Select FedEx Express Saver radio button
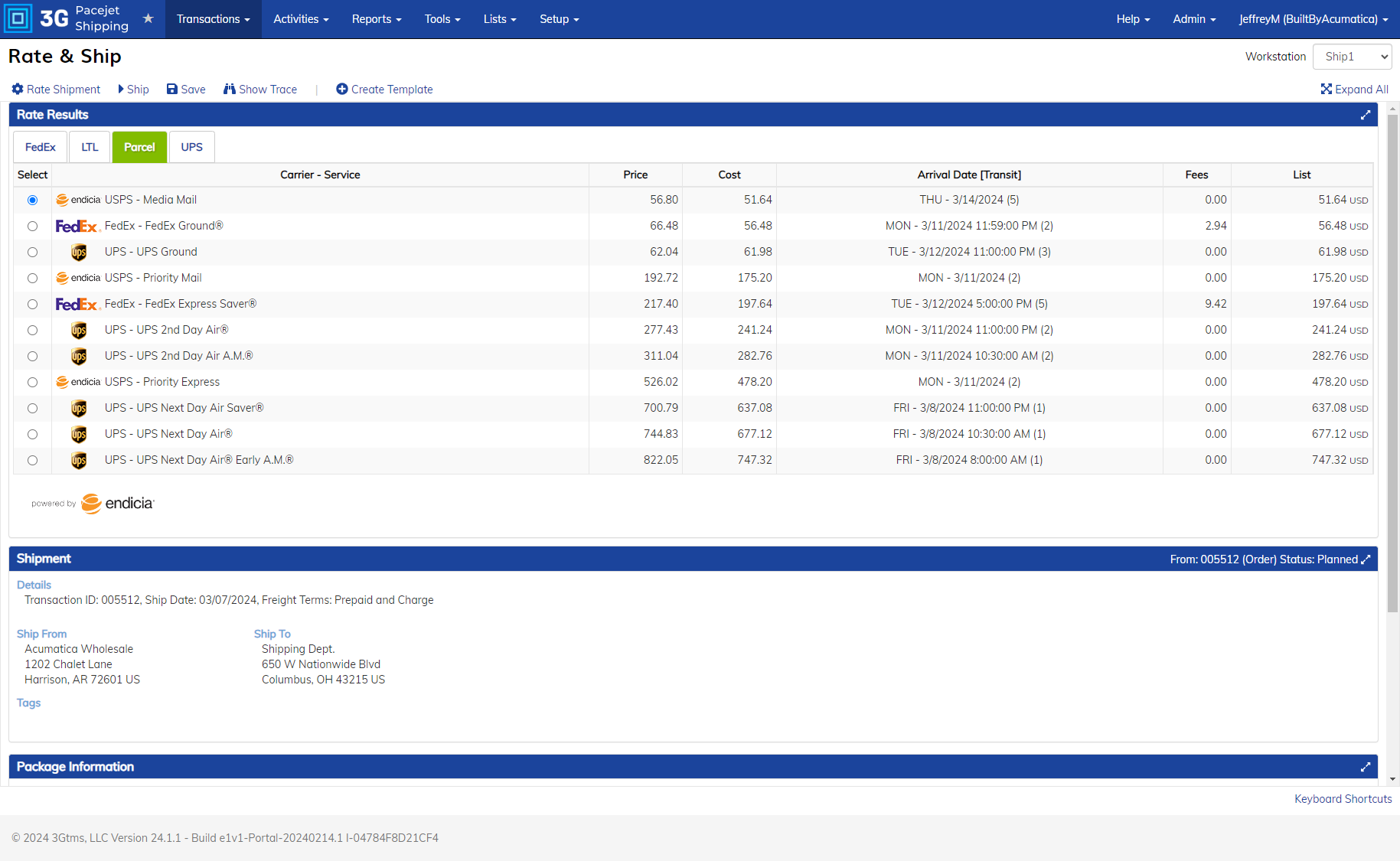The height and width of the screenshot is (861, 1400). 32,304
